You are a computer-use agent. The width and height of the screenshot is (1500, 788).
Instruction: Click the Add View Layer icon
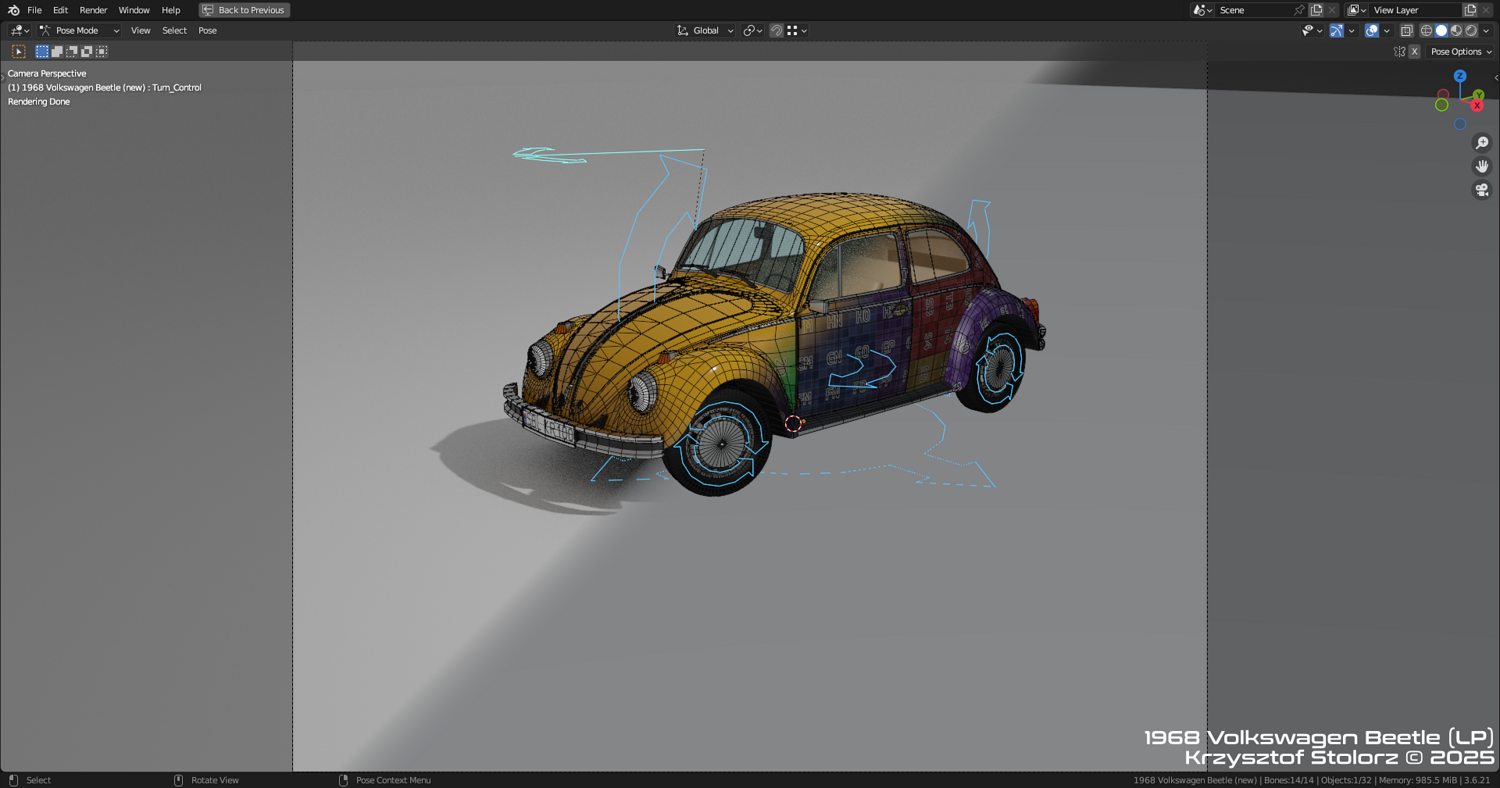1470,10
